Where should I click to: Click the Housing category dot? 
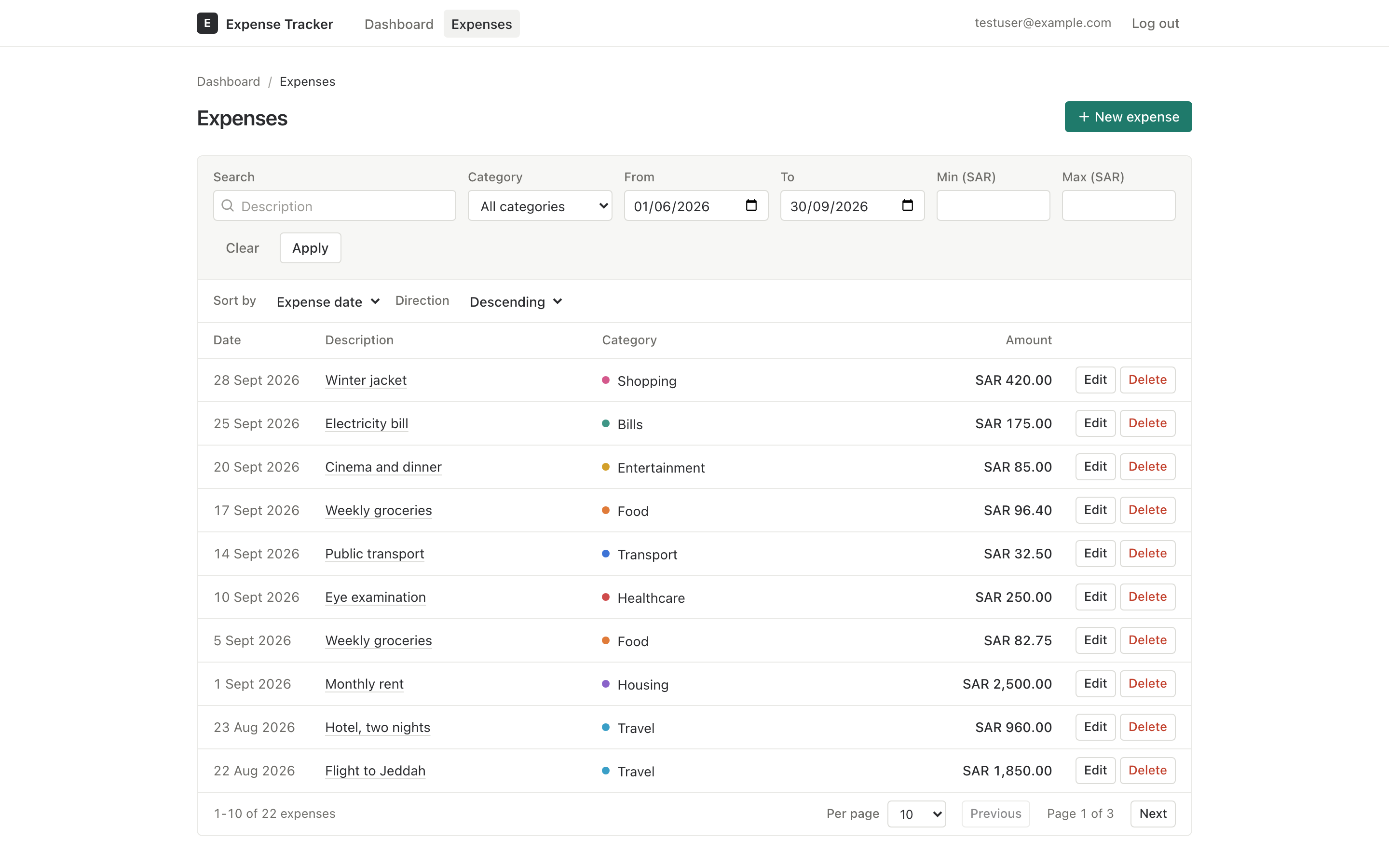tap(606, 684)
